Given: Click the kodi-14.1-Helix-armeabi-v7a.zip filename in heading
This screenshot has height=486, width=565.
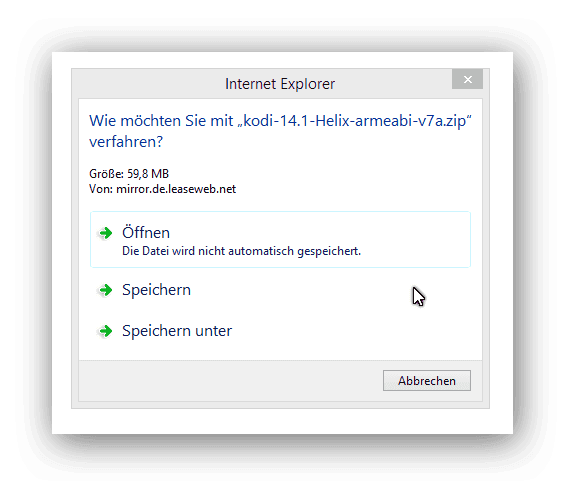Looking at the screenshot, I should [354, 121].
